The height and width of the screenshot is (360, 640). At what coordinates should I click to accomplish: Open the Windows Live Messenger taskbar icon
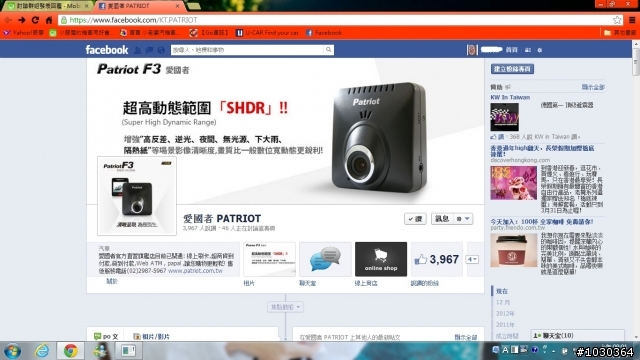click(99, 351)
